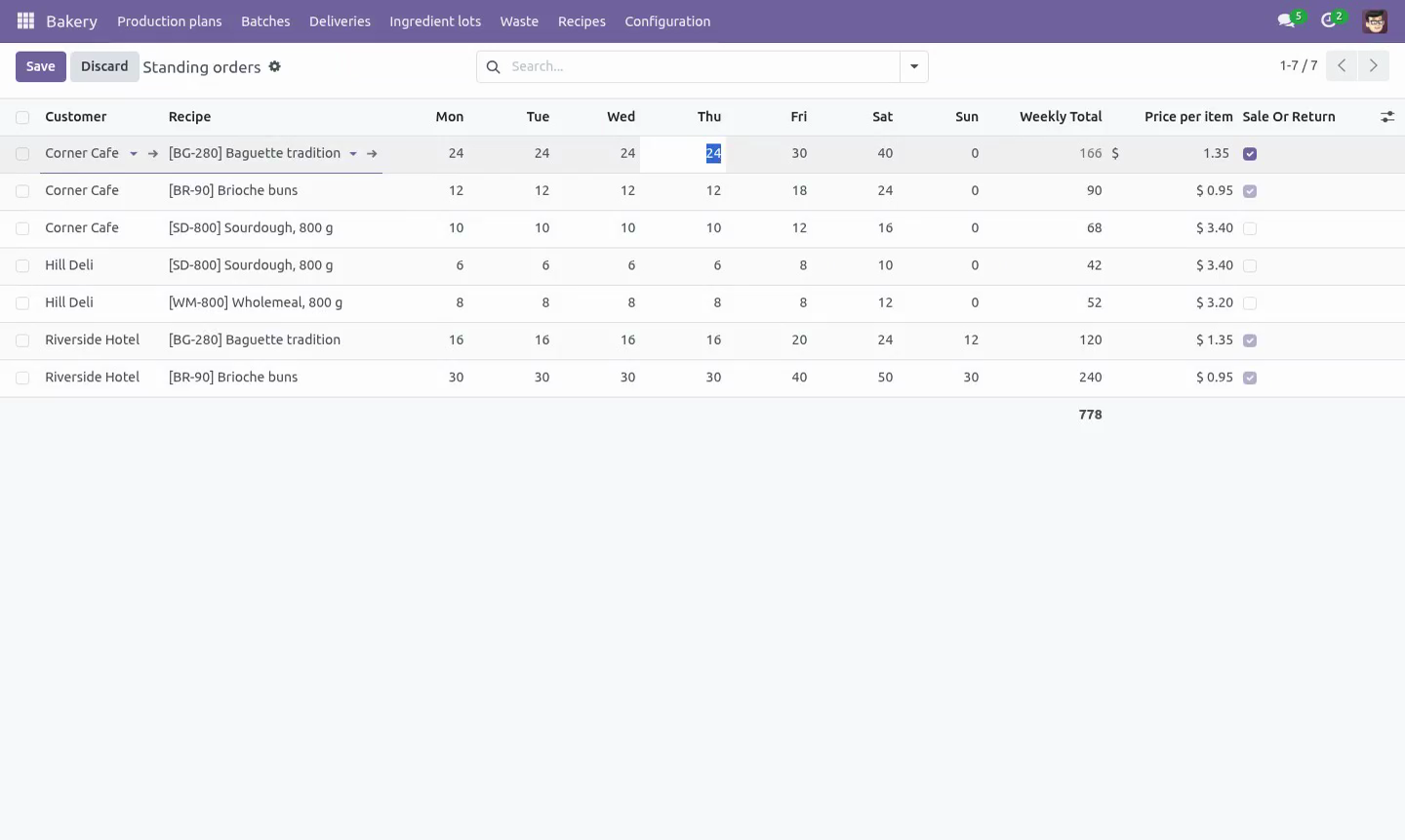Click the Discard button
1405x840 pixels.
(104, 66)
